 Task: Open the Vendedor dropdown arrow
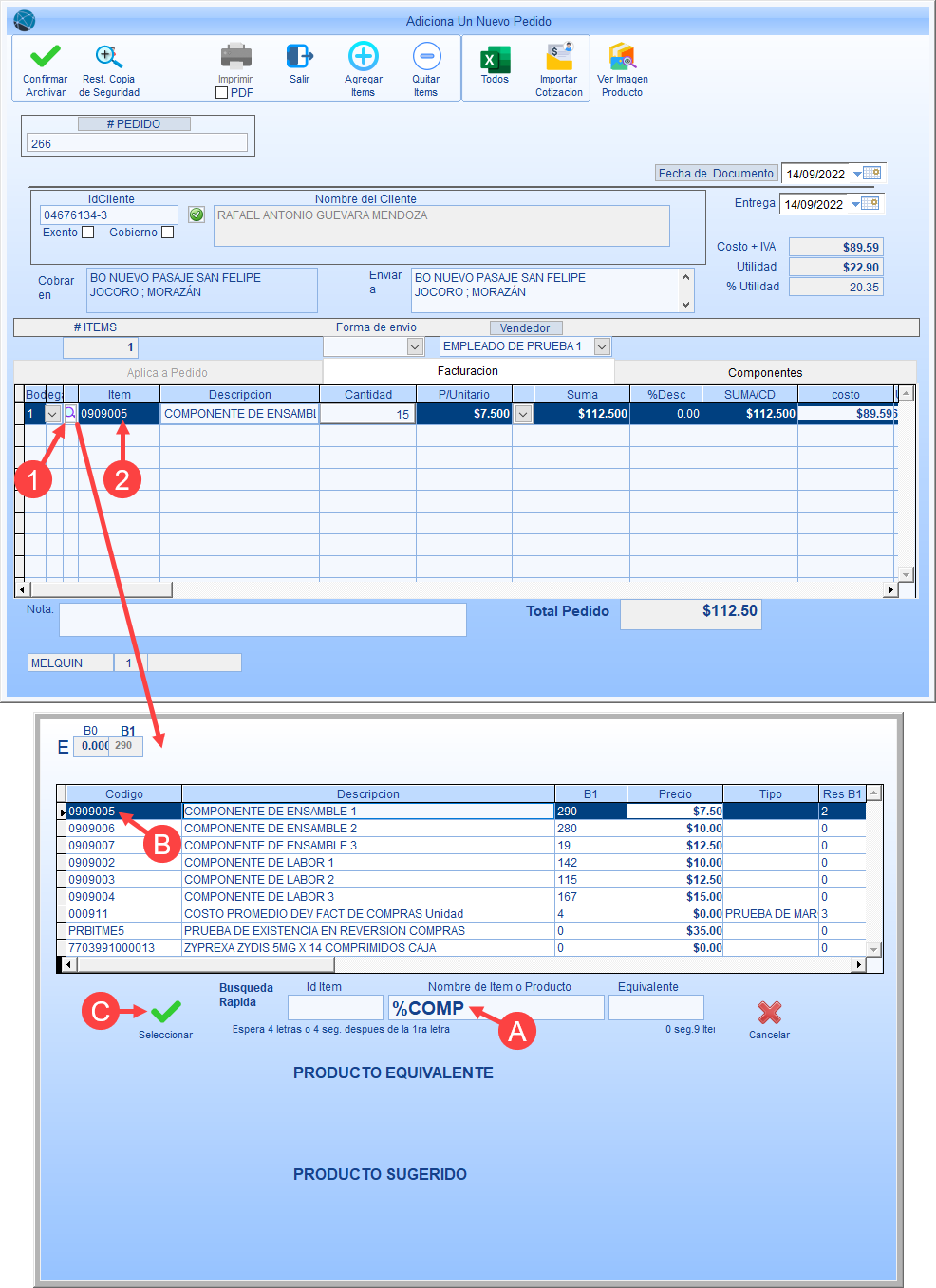[x=602, y=347]
